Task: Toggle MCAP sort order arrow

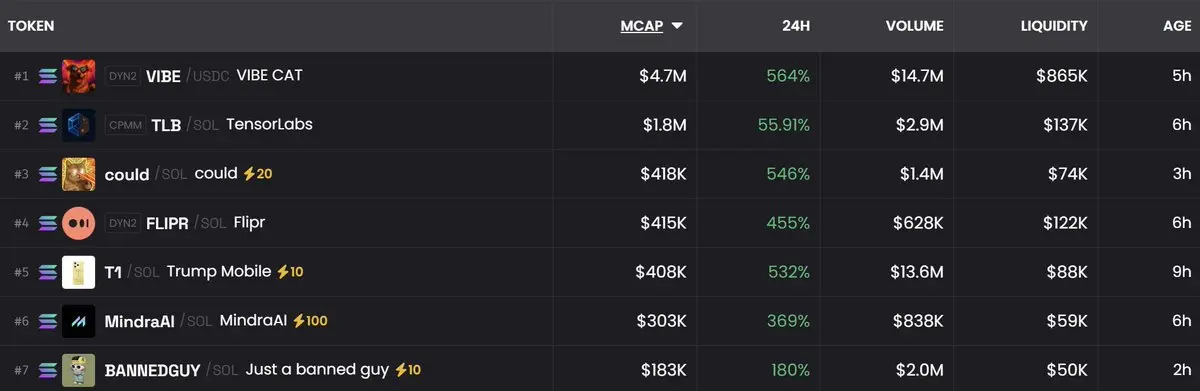Action: click(677, 26)
